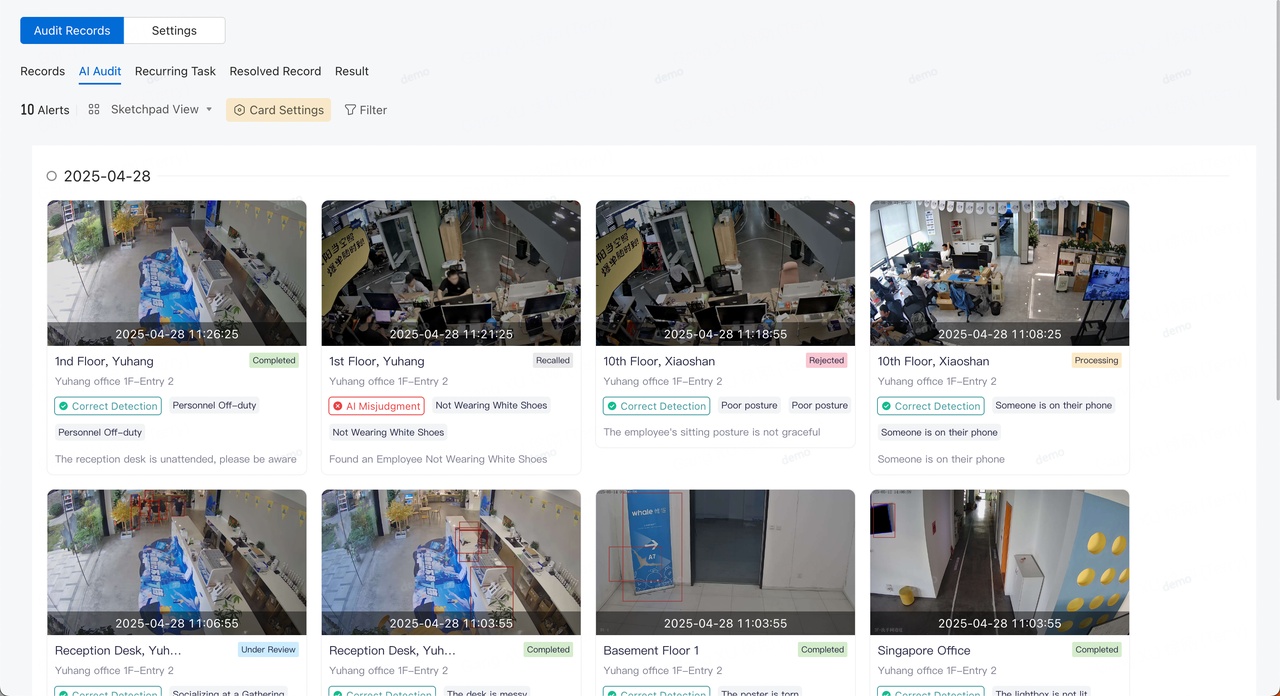Image resolution: width=1280 pixels, height=696 pixels.
Task: Open the Records tab
Action: (43, 71)
